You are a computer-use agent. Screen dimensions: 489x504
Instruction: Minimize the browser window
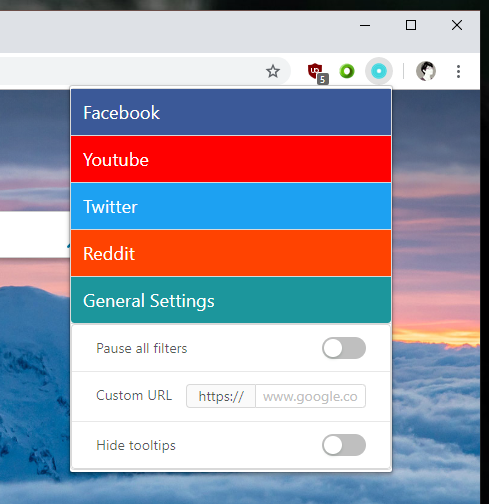tap(365, 25)
